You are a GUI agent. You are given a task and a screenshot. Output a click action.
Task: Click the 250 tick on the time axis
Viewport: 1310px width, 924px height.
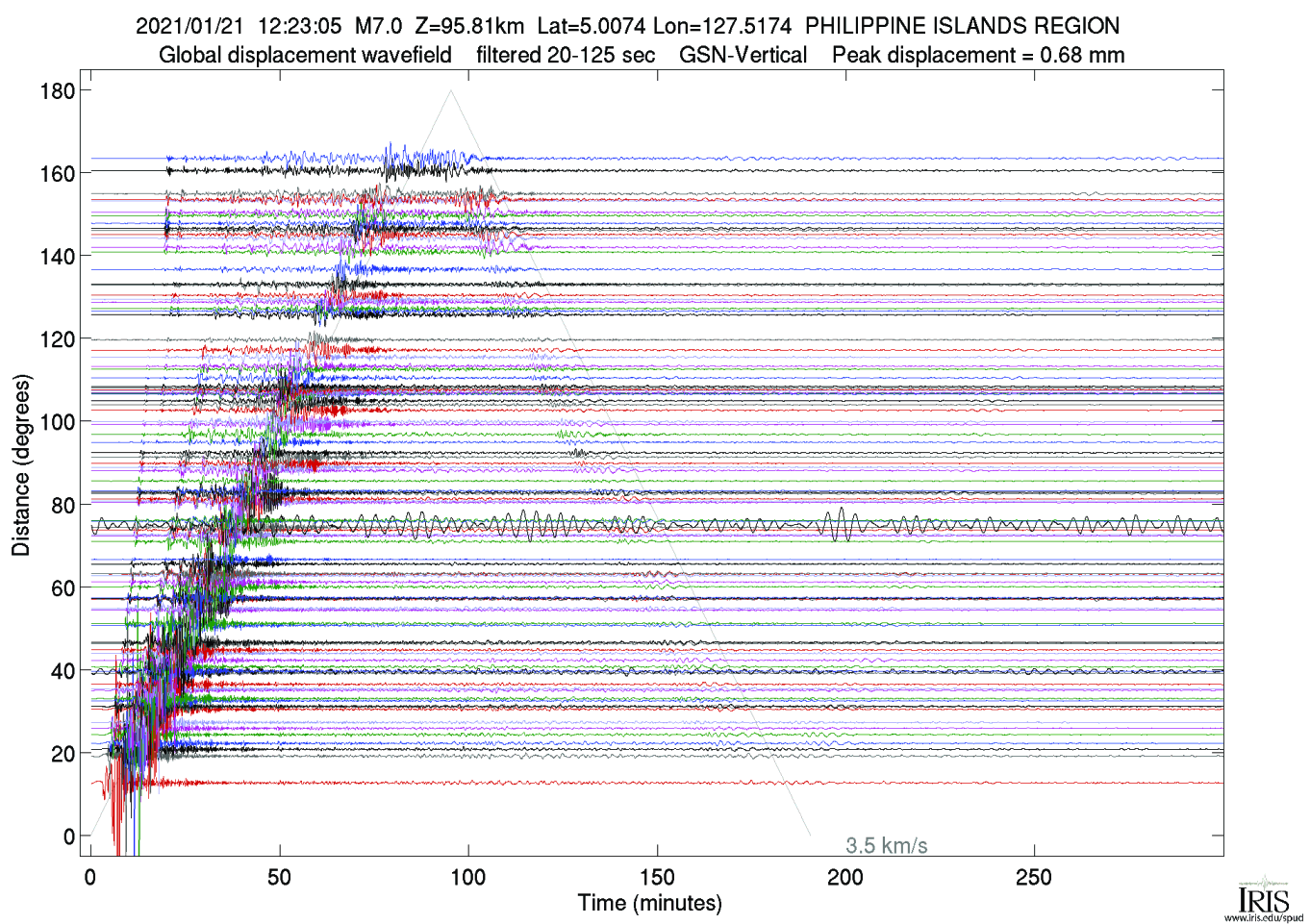coord(1034,877)
